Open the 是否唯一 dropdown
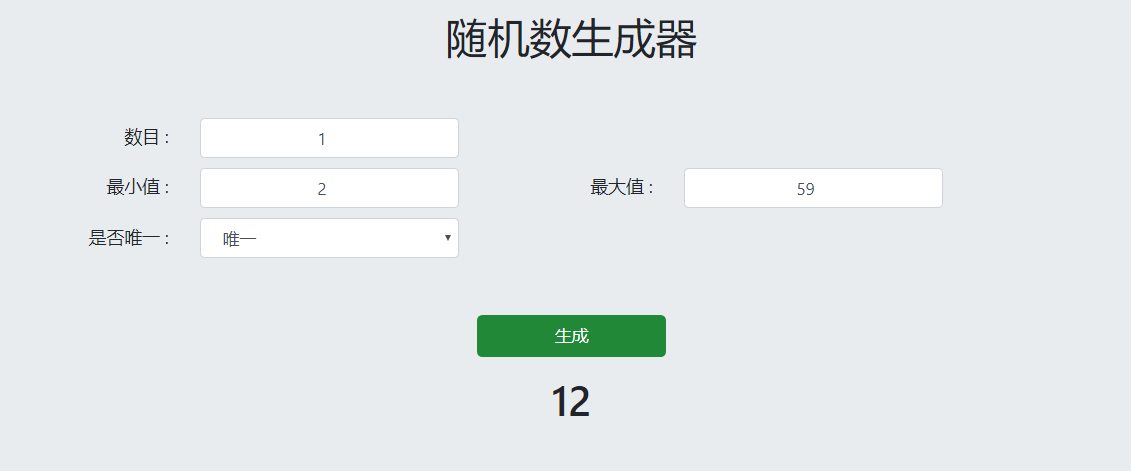This screenshot has width=1131, height=471. (329, 238)
